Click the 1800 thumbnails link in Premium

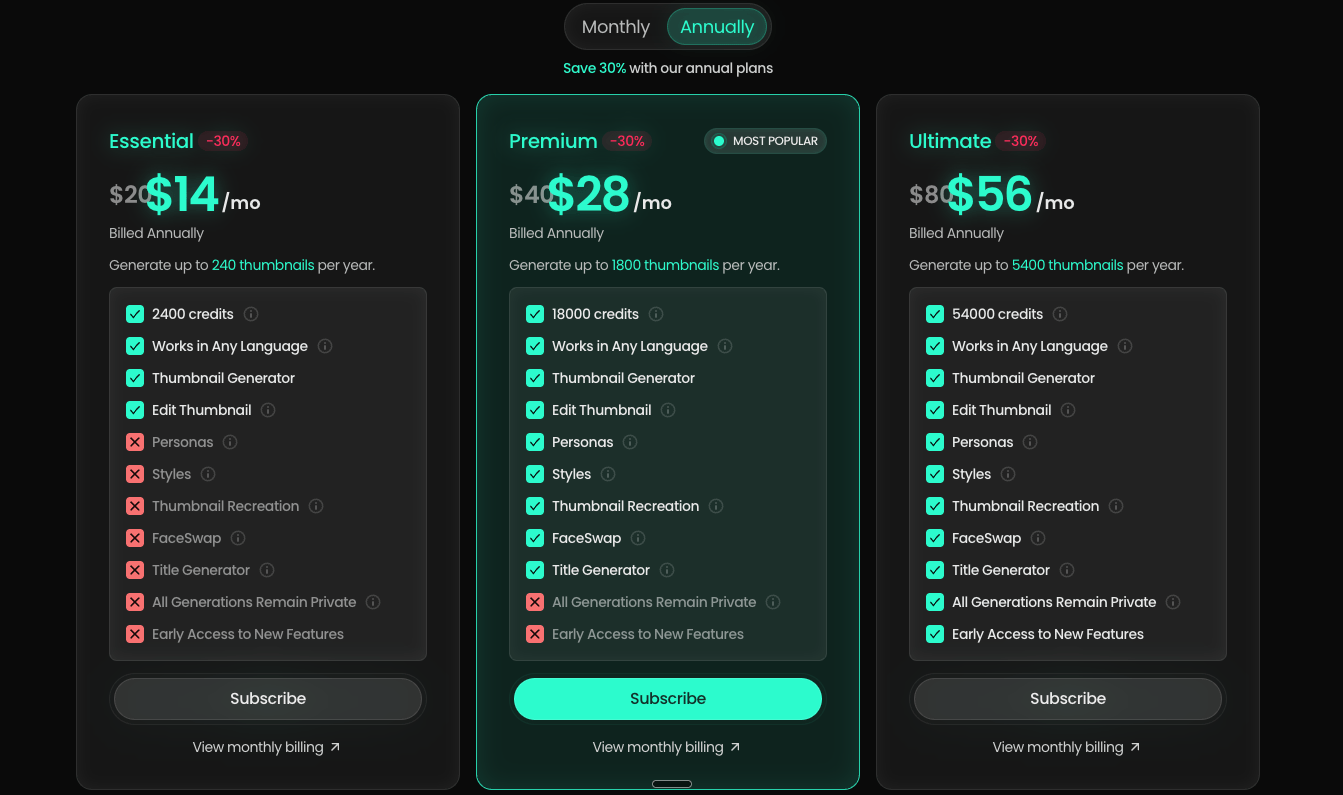(x=665, y=265)
